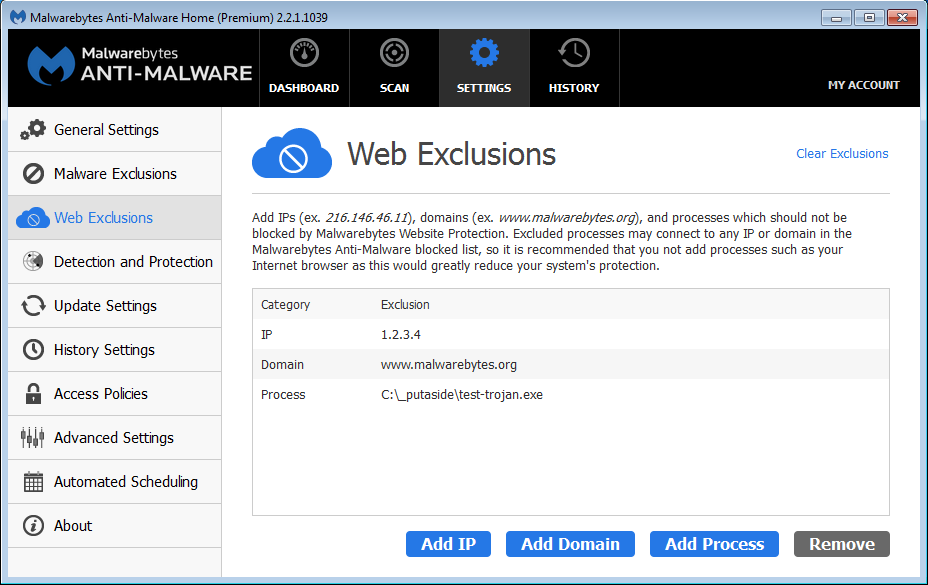
Task: Click the Scan target icon
Action: pyautogui.click(x=394, y=53)
